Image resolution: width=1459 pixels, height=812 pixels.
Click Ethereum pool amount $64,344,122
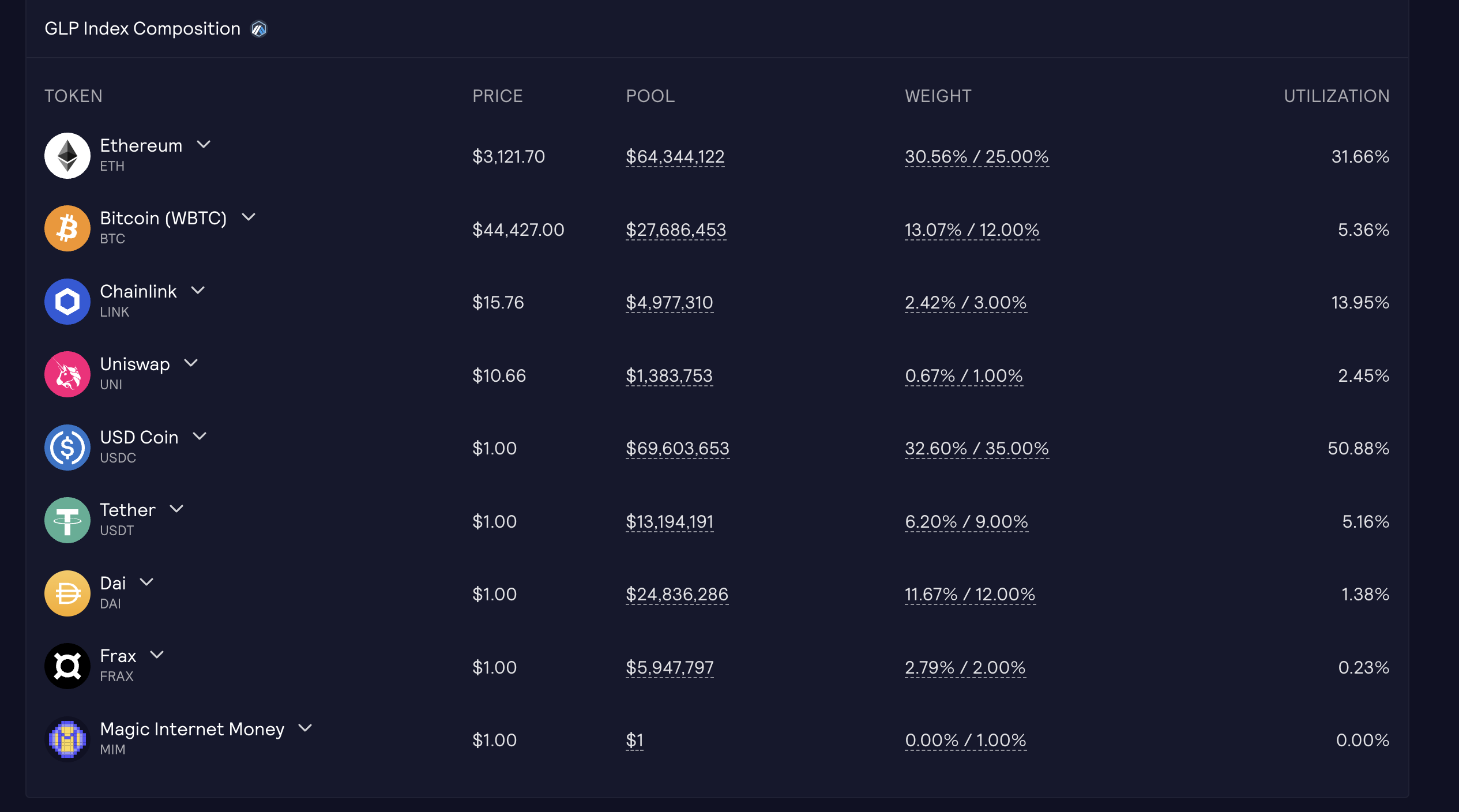click(675, 156)
